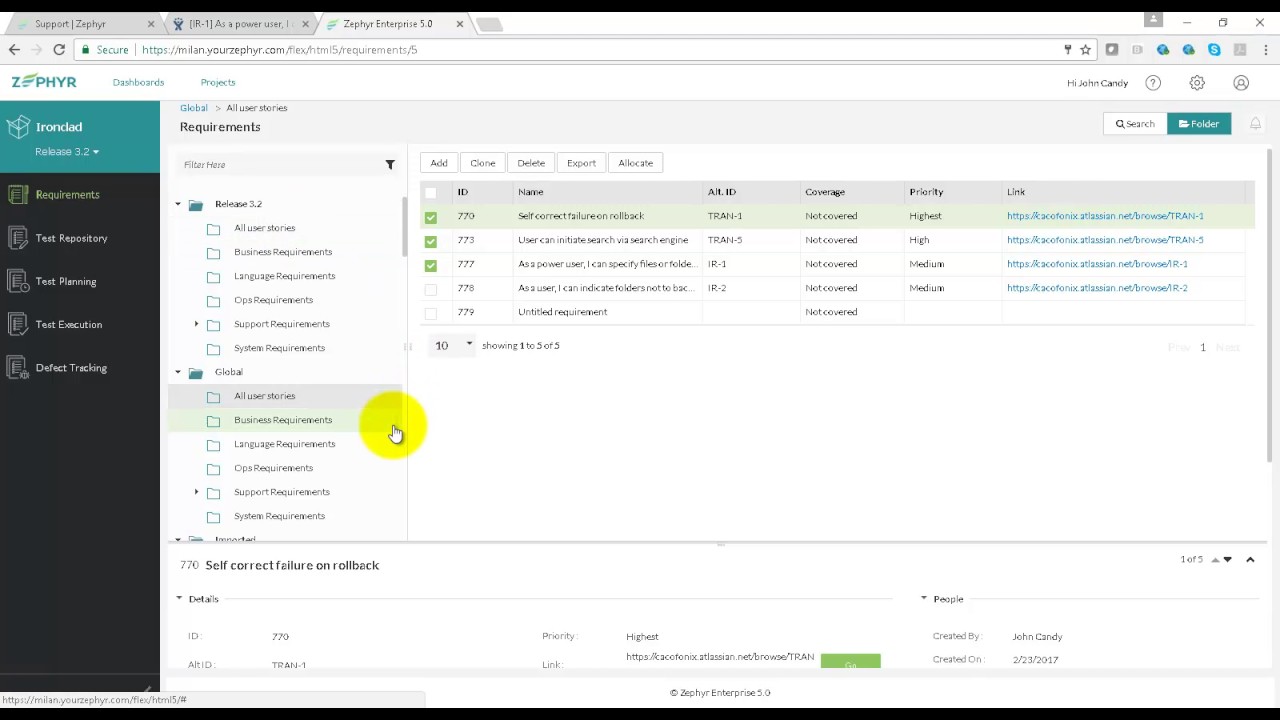Click the Test Repository sidebar icon
Viewport: 1280px width, 720px height.
pos(17,238)
